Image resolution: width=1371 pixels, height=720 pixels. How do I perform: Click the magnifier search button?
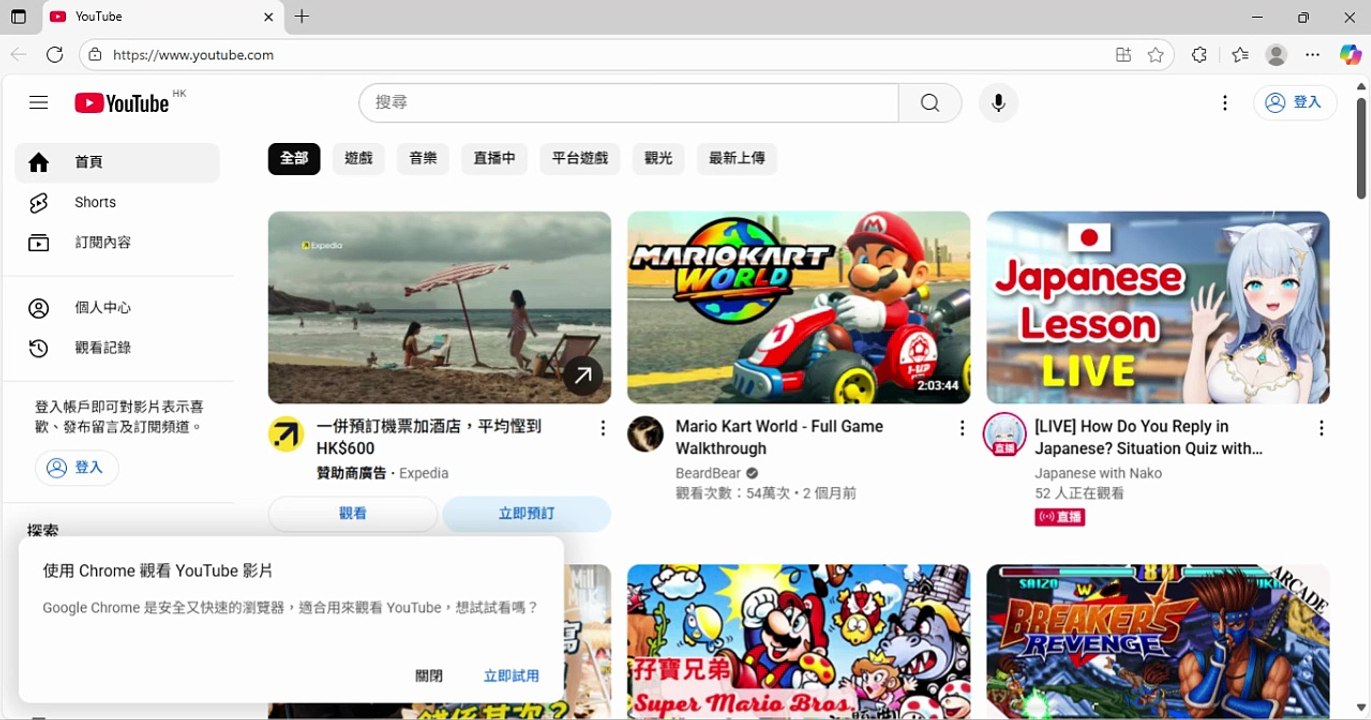click(930, 103)
